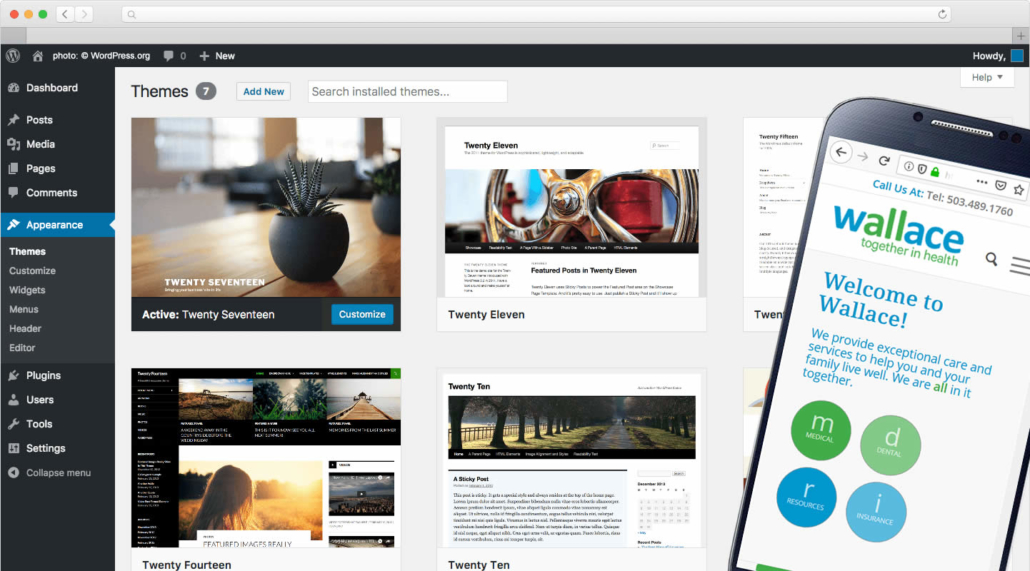Select the Twenty Eleven theme thumbnail
Viewport: 1030px width, 571px height.
571,208
